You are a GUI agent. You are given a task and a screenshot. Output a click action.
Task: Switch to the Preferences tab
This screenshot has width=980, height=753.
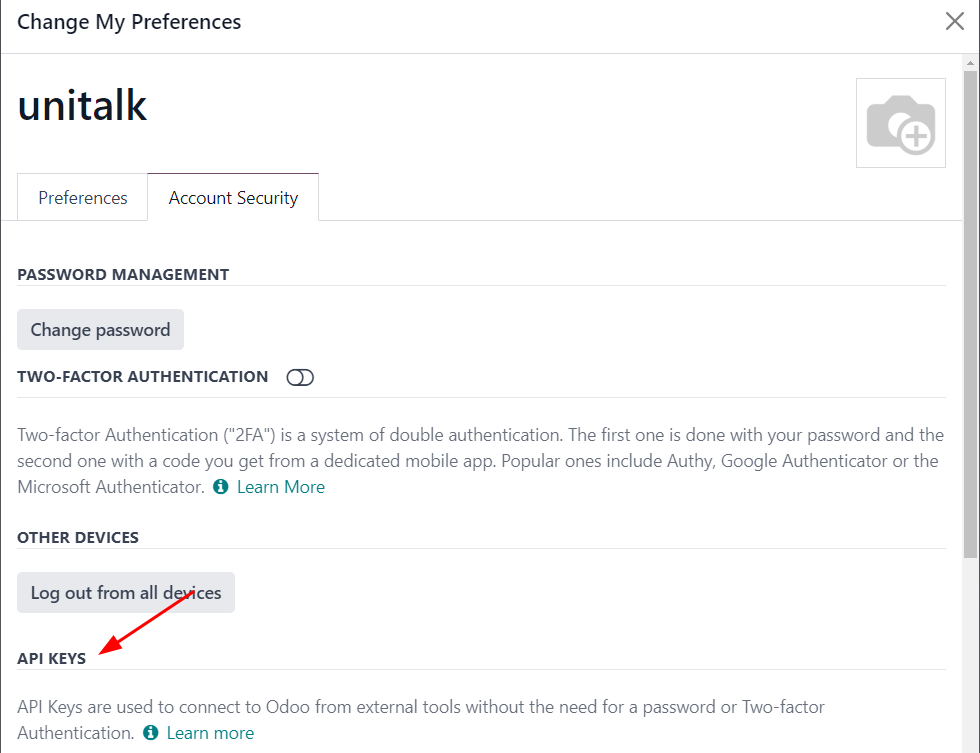[x=83, y=197]
